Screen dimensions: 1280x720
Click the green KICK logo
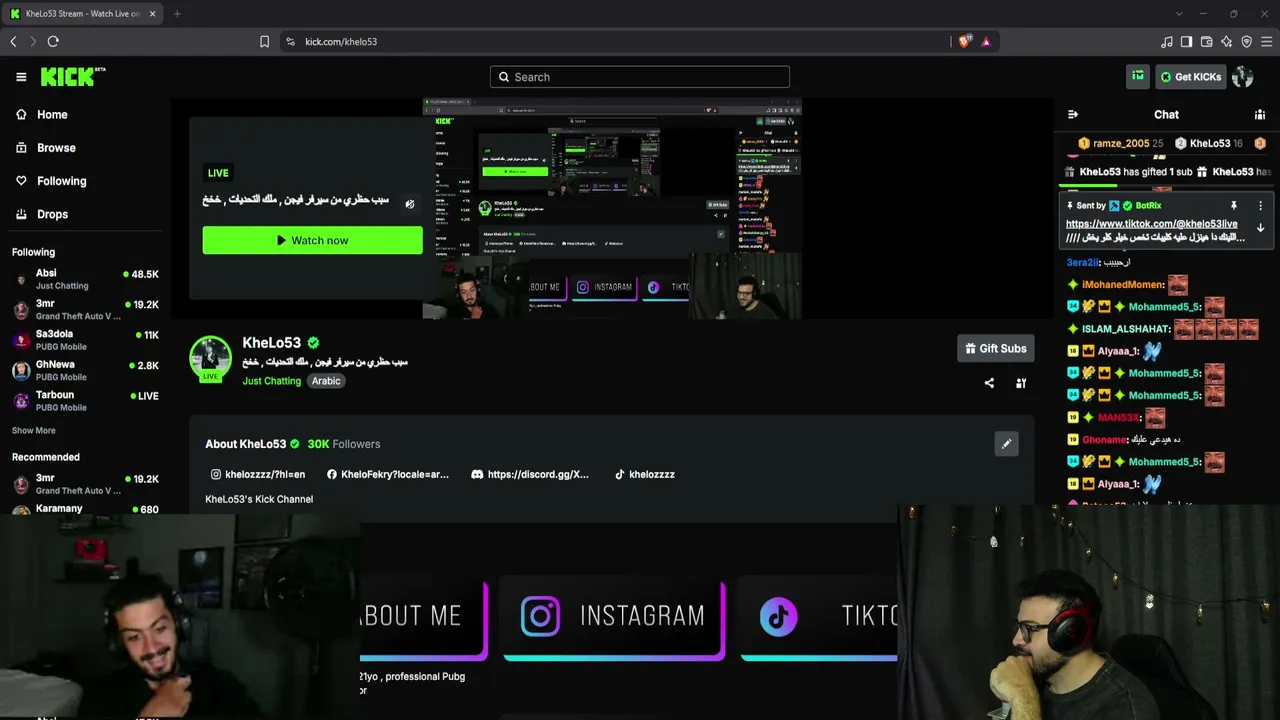[x=73, y=77]
